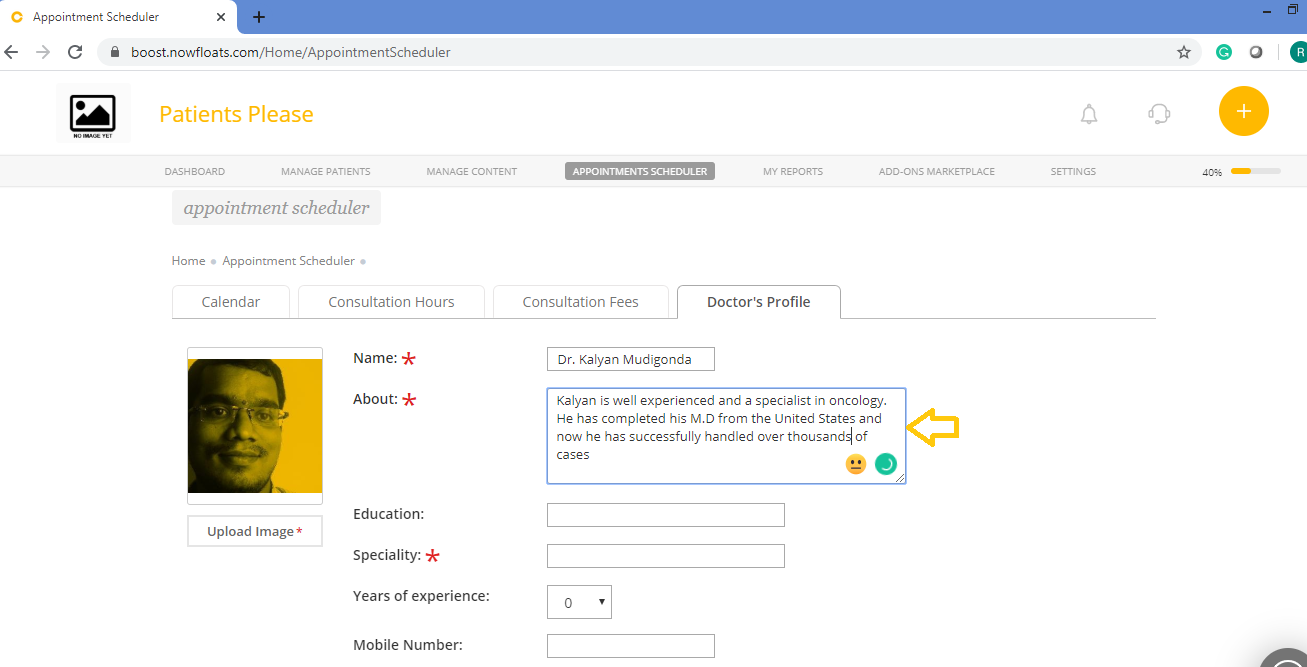The width and height of the screenshot is (1307, 667).
Task: Open the browser profile avatar
Action: [1298, 52]
